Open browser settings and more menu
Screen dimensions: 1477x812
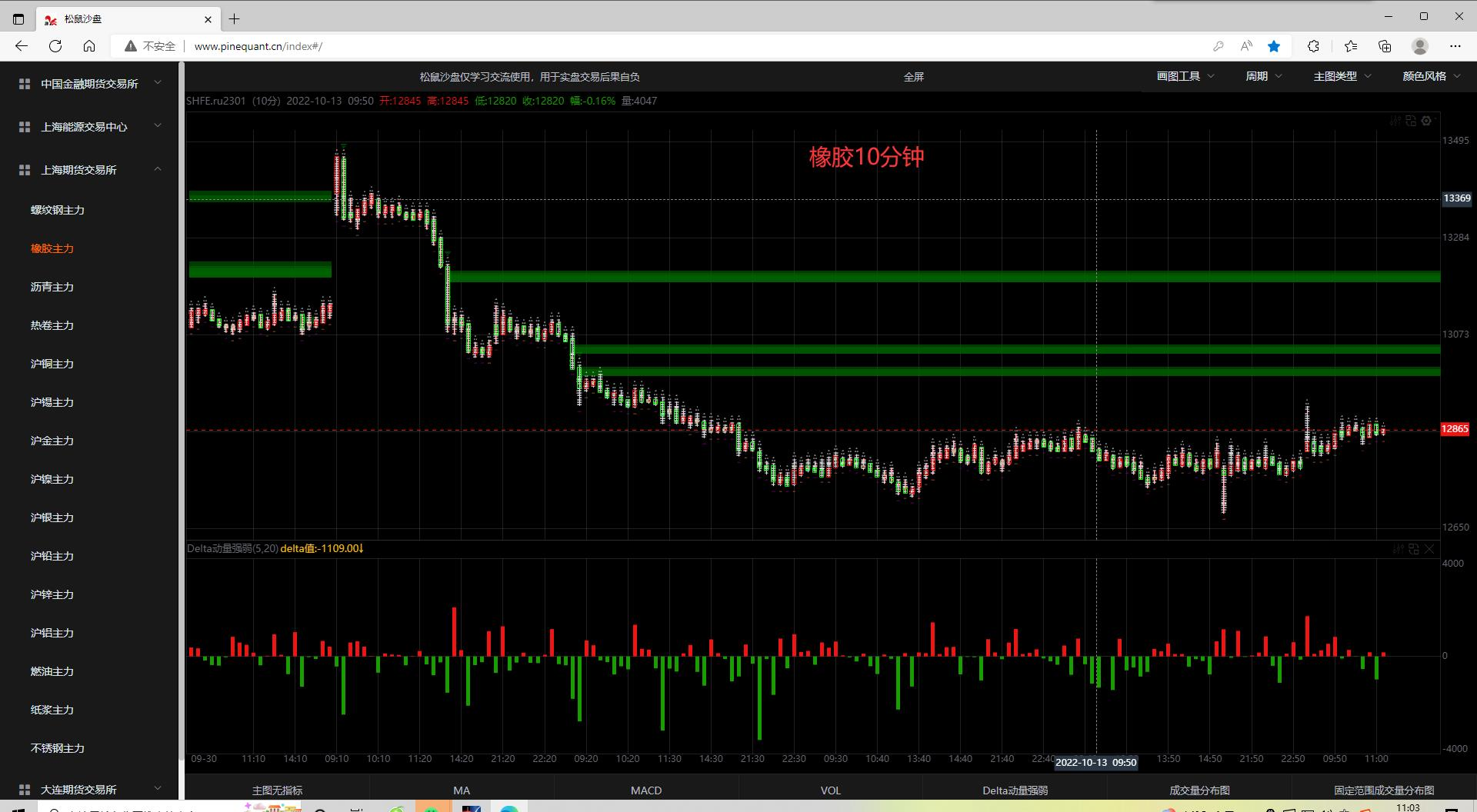coord(1455,46)
